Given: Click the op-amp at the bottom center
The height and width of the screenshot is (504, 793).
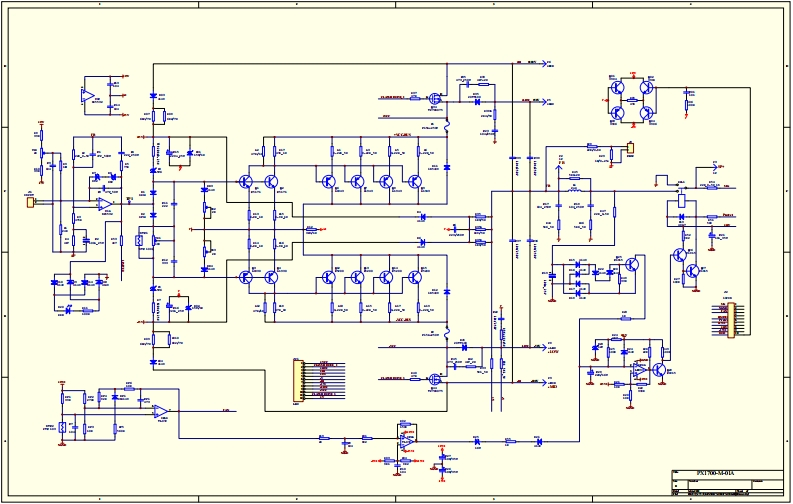Looking at the screenshot, I should (405, 438).
